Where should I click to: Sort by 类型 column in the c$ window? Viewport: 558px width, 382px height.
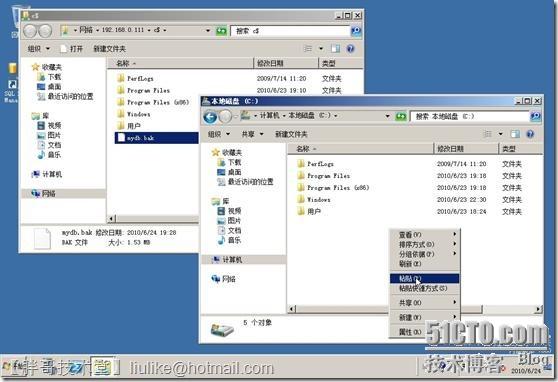point(340,63)
